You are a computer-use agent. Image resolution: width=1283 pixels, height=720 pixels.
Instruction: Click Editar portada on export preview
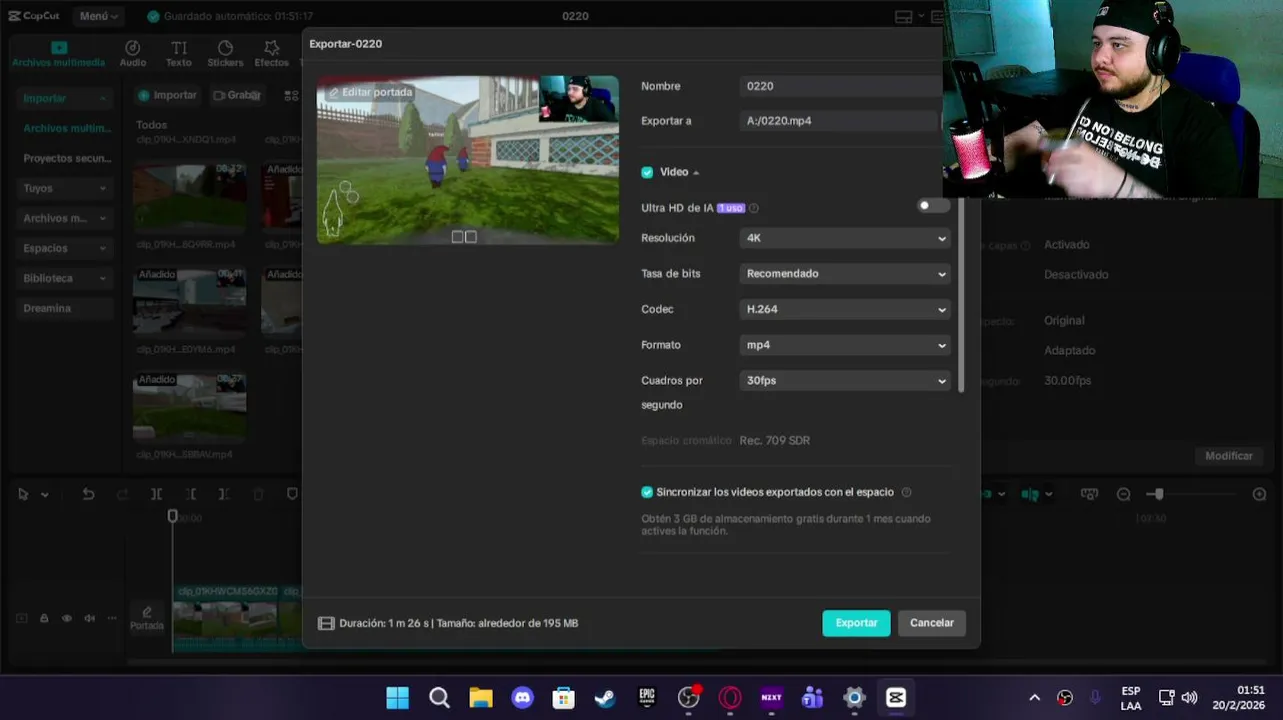click(x=370, y=92)
